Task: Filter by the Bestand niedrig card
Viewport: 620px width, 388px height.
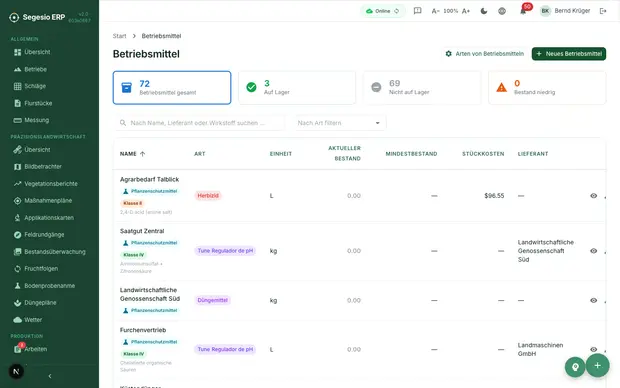Action: tap(547, 88)
